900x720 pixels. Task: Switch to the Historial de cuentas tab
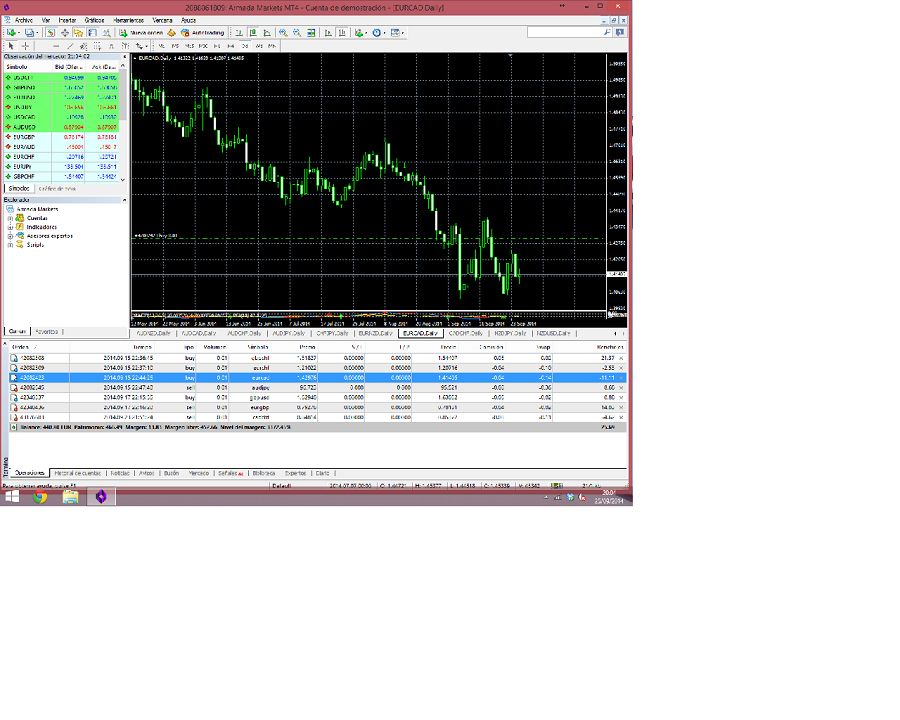(78, 472)
